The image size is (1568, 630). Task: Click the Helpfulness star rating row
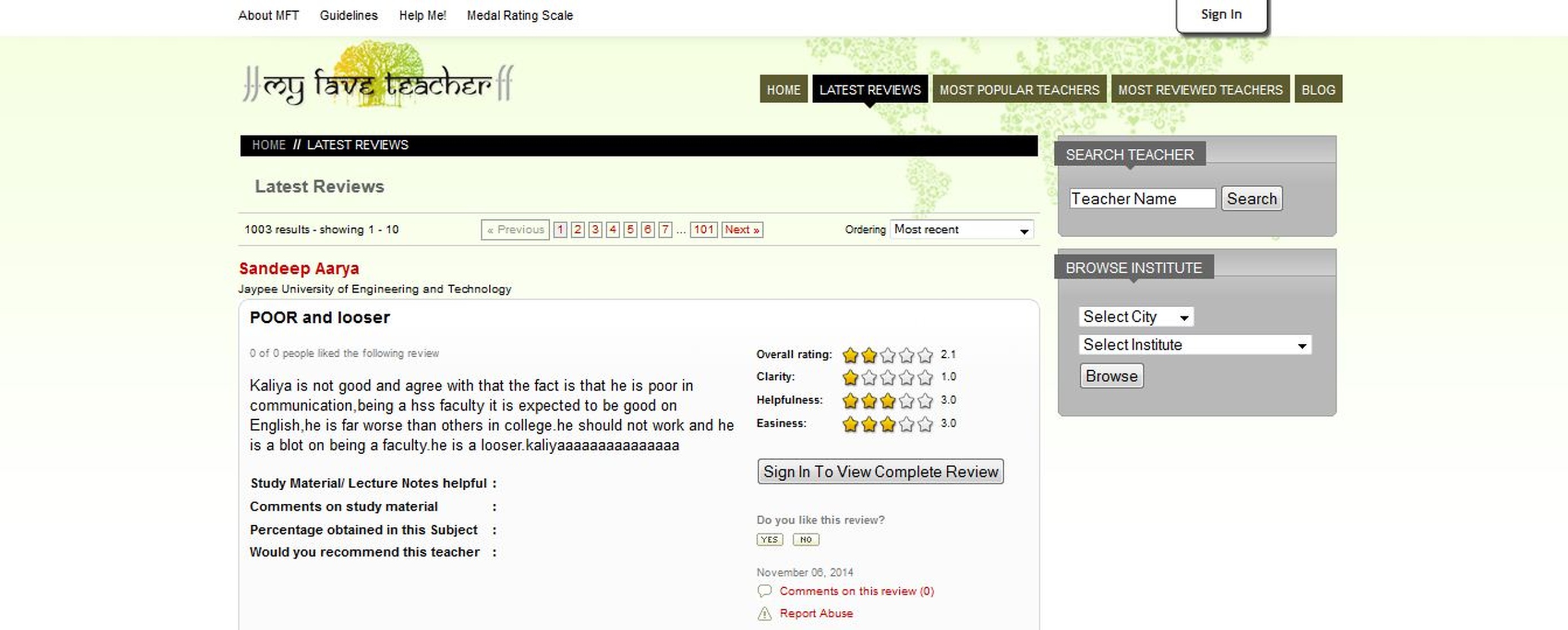coord(887,400)
